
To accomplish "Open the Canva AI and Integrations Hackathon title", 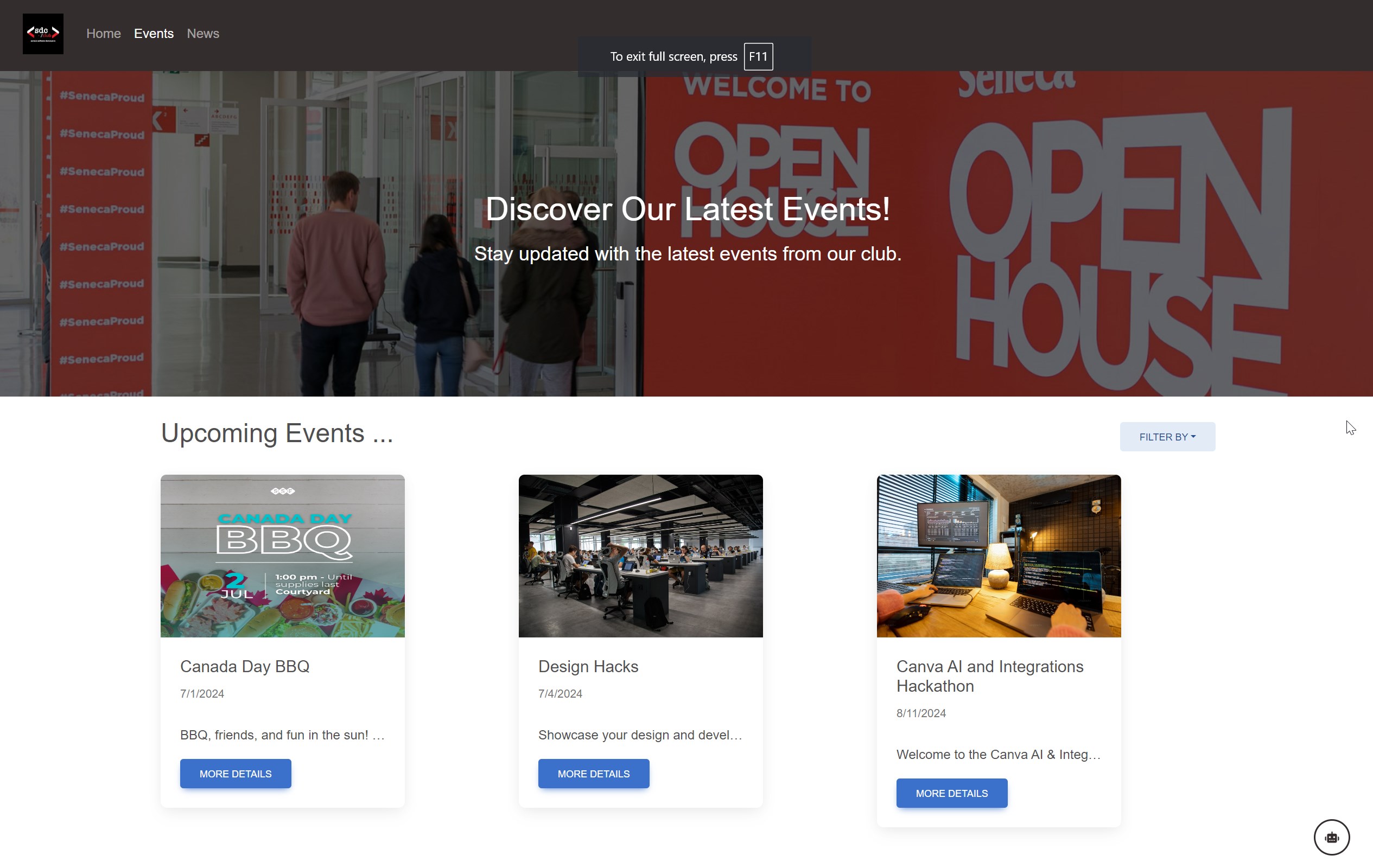I will point(989,676).
